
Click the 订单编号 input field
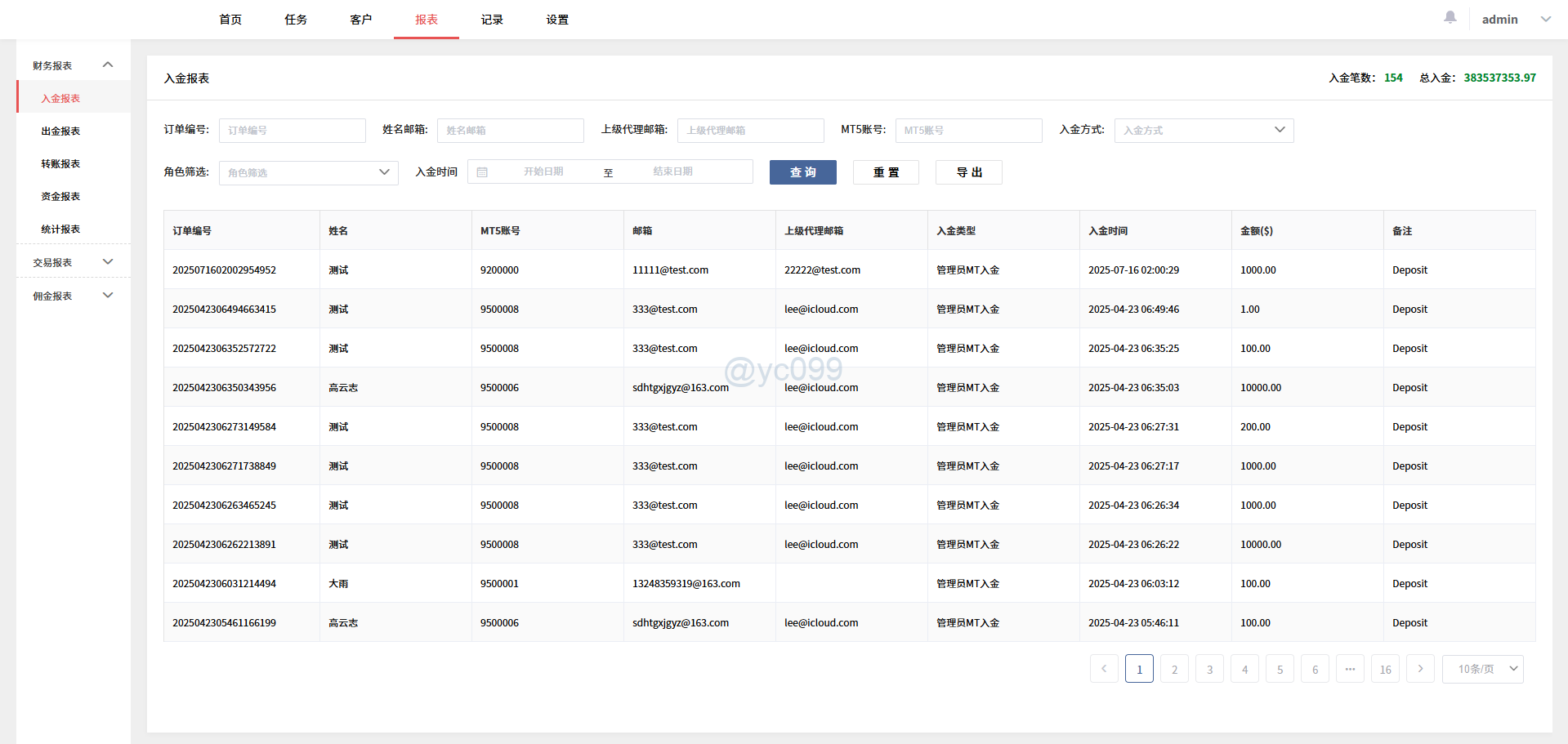(292, 130)
